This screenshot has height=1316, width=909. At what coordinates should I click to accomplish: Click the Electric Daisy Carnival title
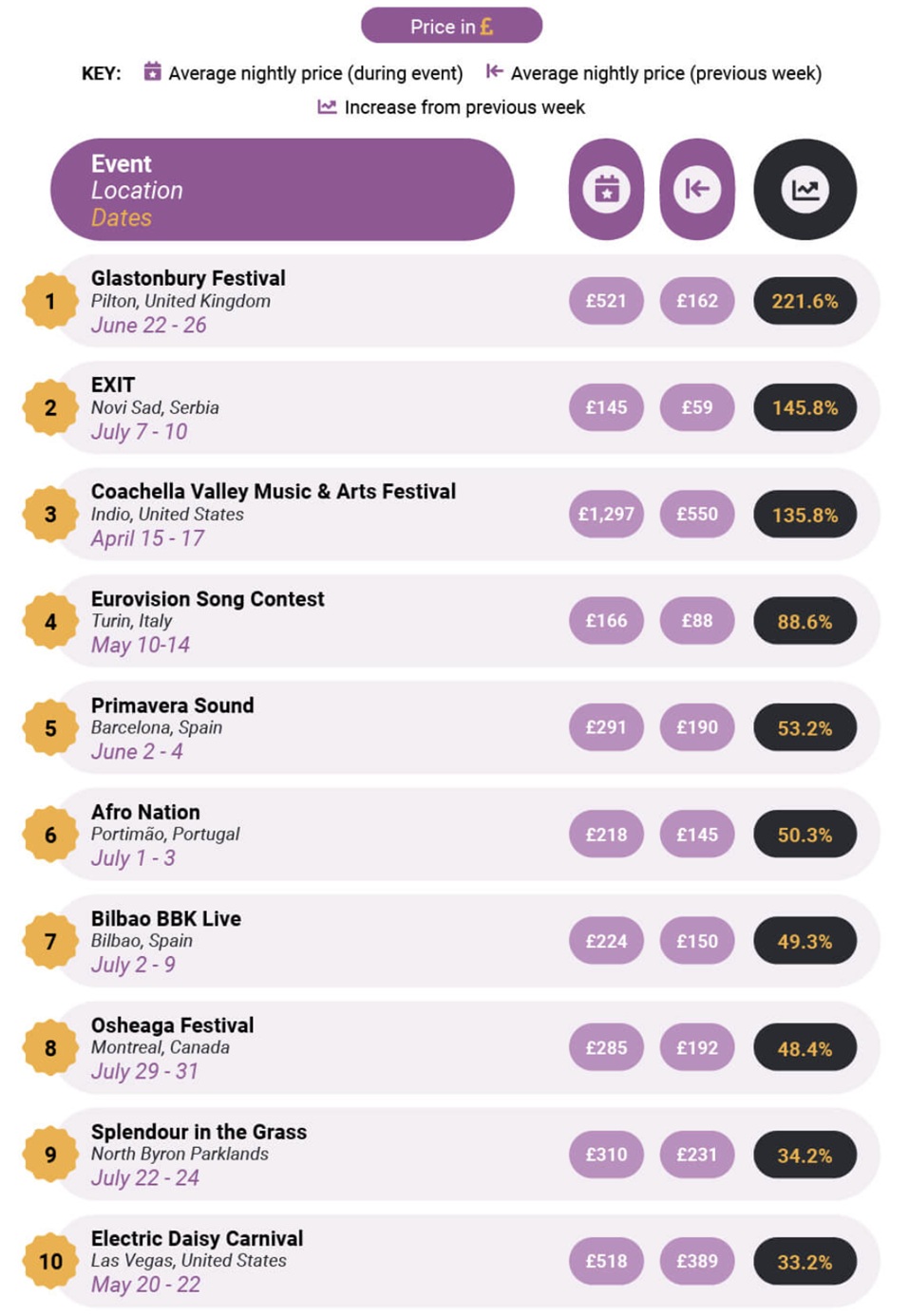click(x=198, y=1238)
